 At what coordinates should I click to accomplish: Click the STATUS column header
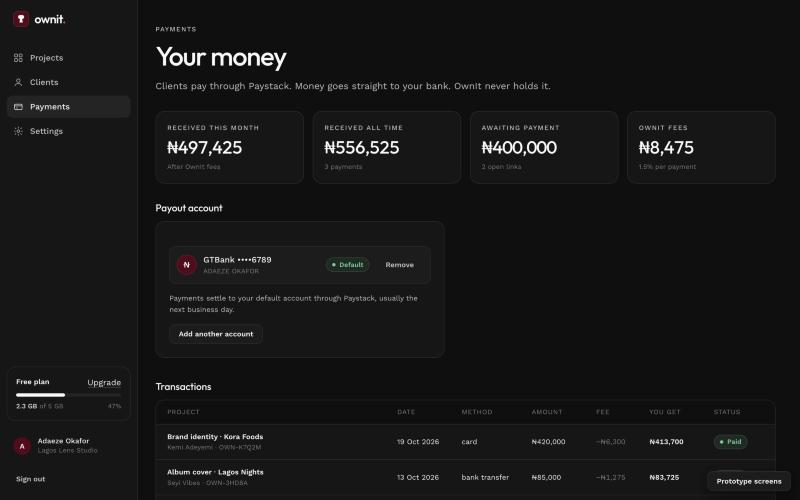pyautogui.click(x=727, y=412)
